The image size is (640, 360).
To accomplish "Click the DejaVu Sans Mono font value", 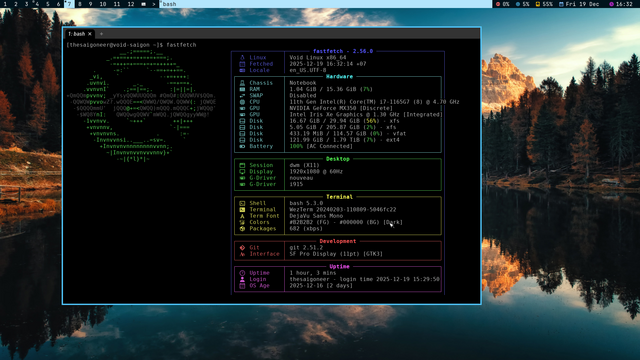I will tap(316, 216).
